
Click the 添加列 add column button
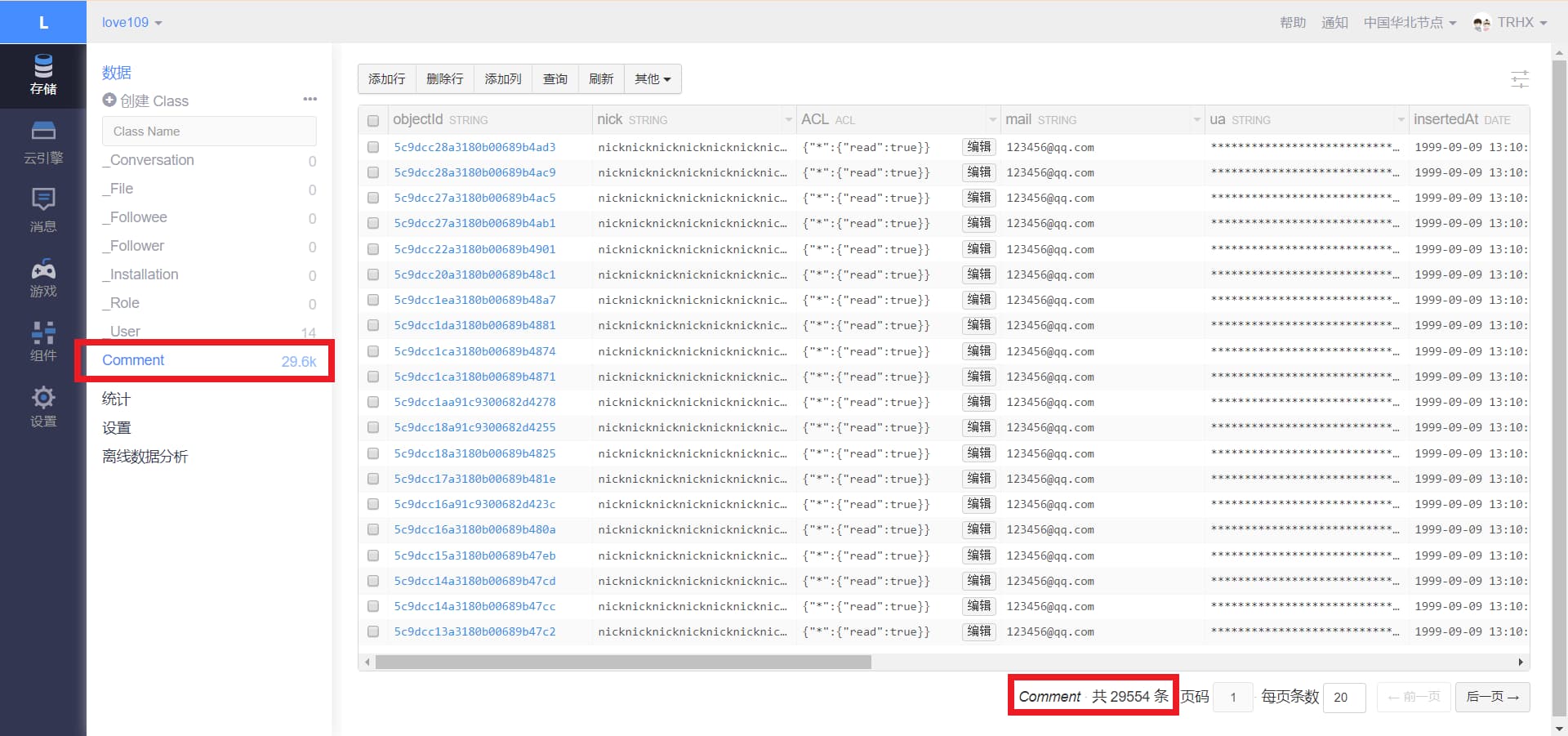click(x=503, y=79)
